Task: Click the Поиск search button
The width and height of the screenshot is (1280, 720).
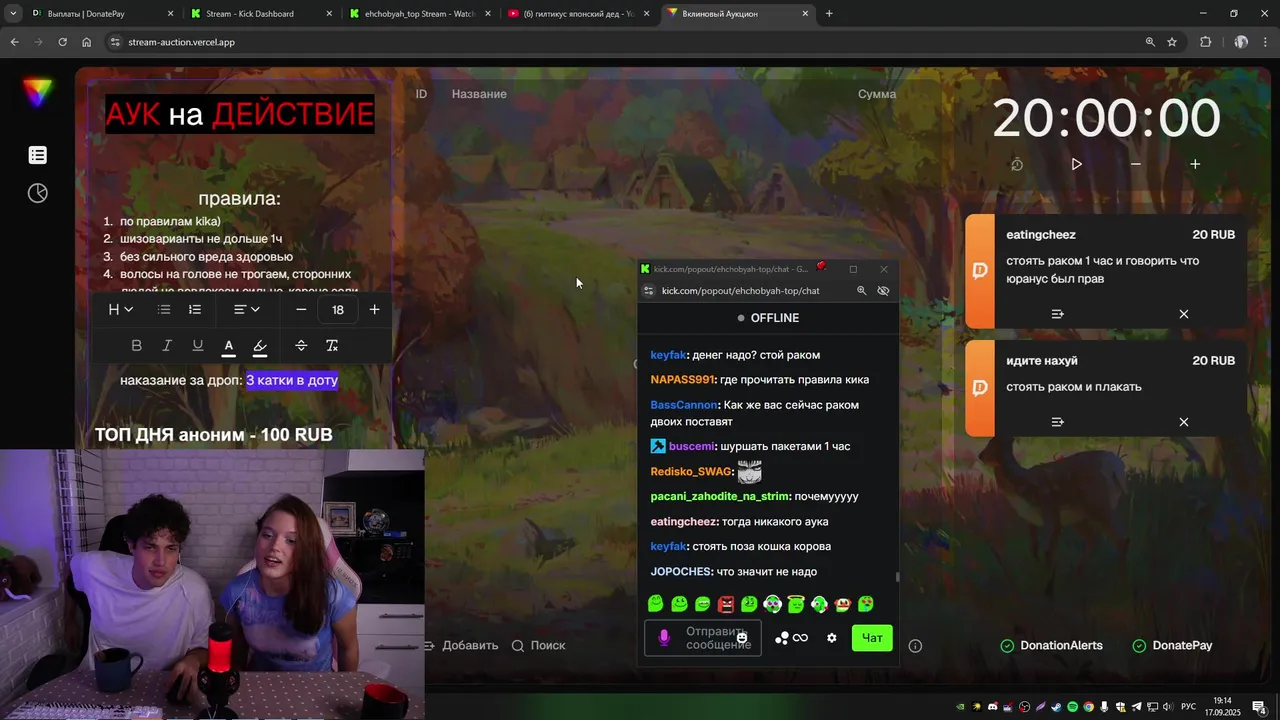Action: [538, 646]
